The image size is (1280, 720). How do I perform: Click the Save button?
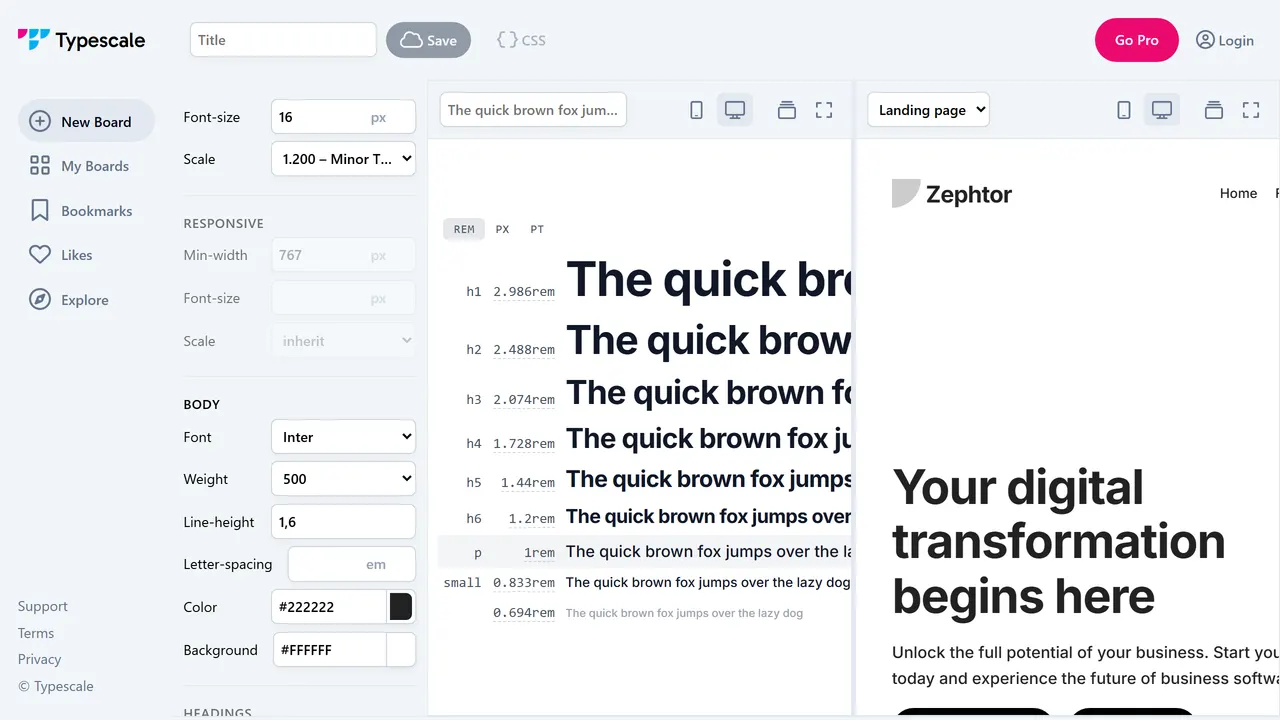click(428, 40)
